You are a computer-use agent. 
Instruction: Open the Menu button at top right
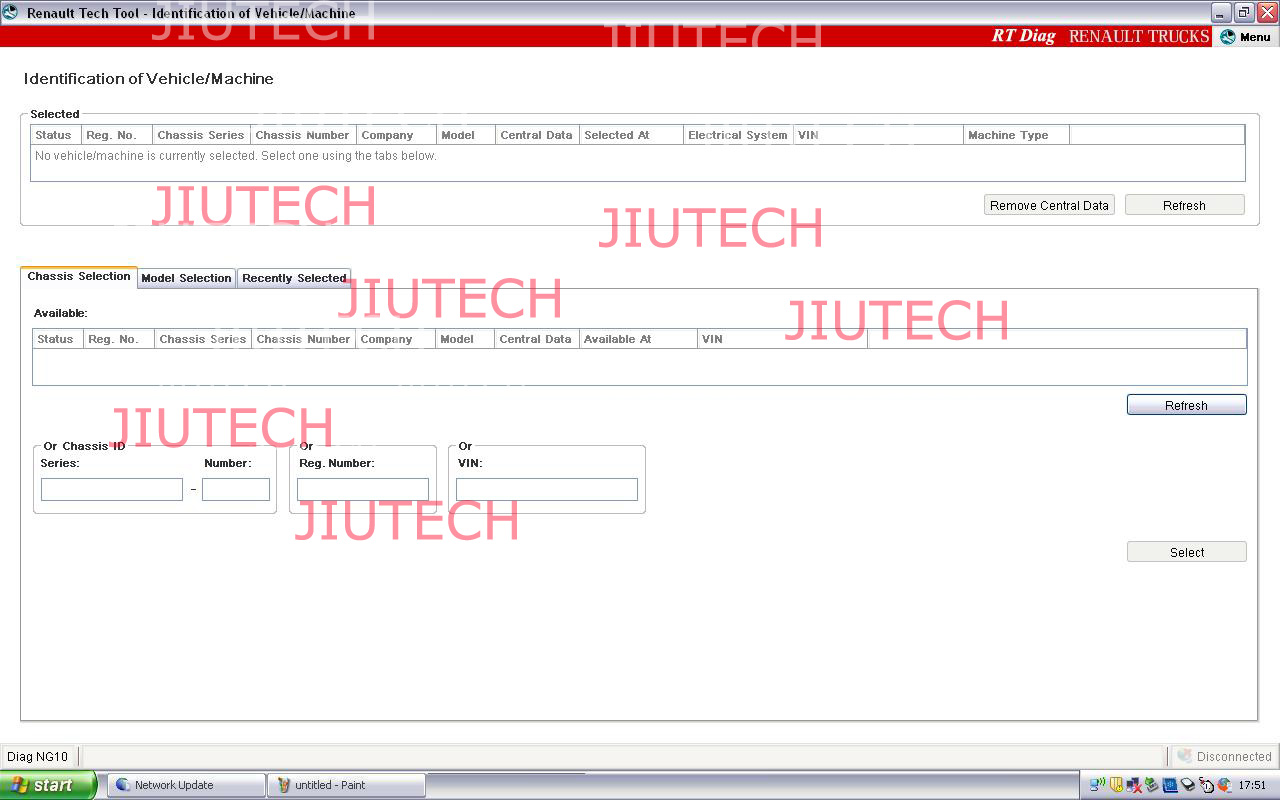[x=1245, y=37]
